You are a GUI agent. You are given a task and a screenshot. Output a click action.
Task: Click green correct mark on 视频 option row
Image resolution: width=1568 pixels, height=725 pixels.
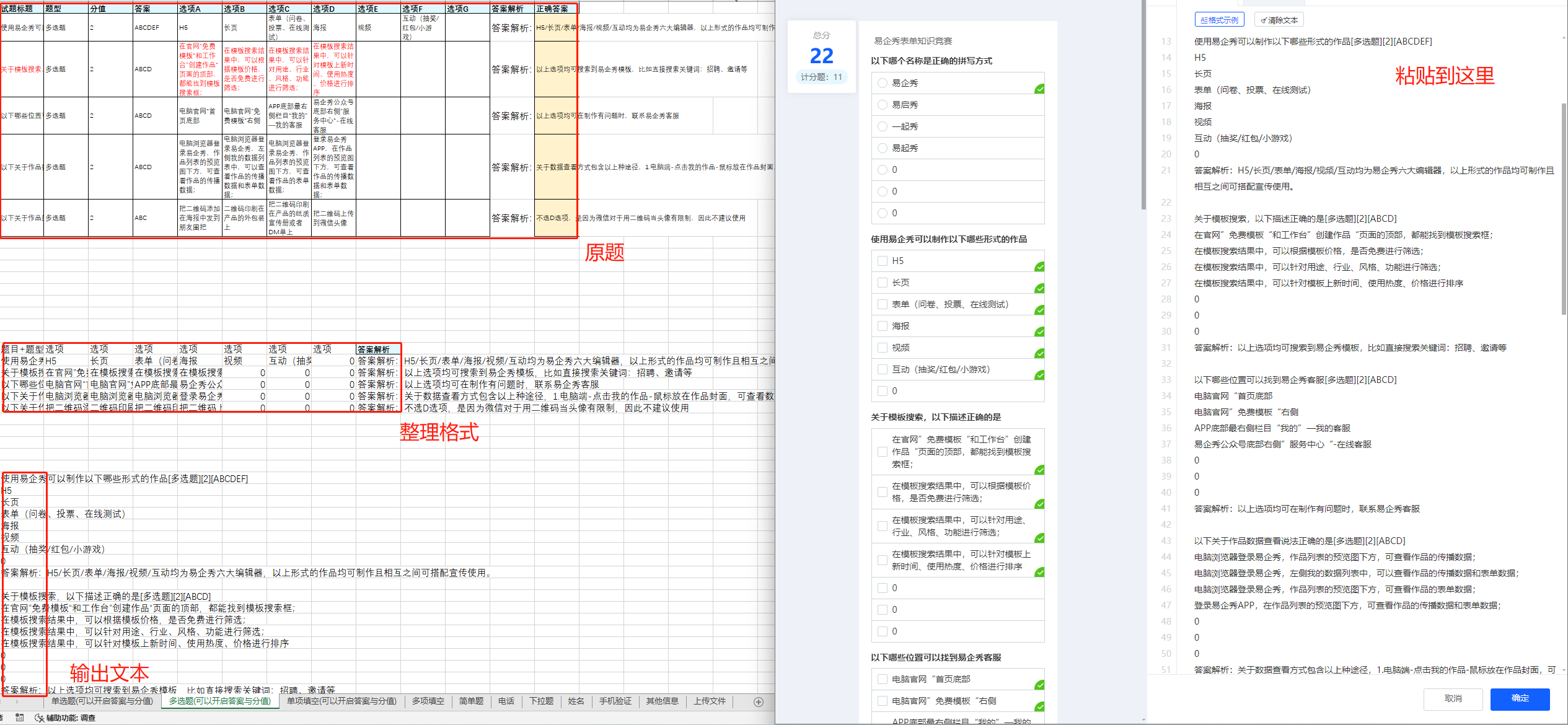click(x=1039, y=354)
